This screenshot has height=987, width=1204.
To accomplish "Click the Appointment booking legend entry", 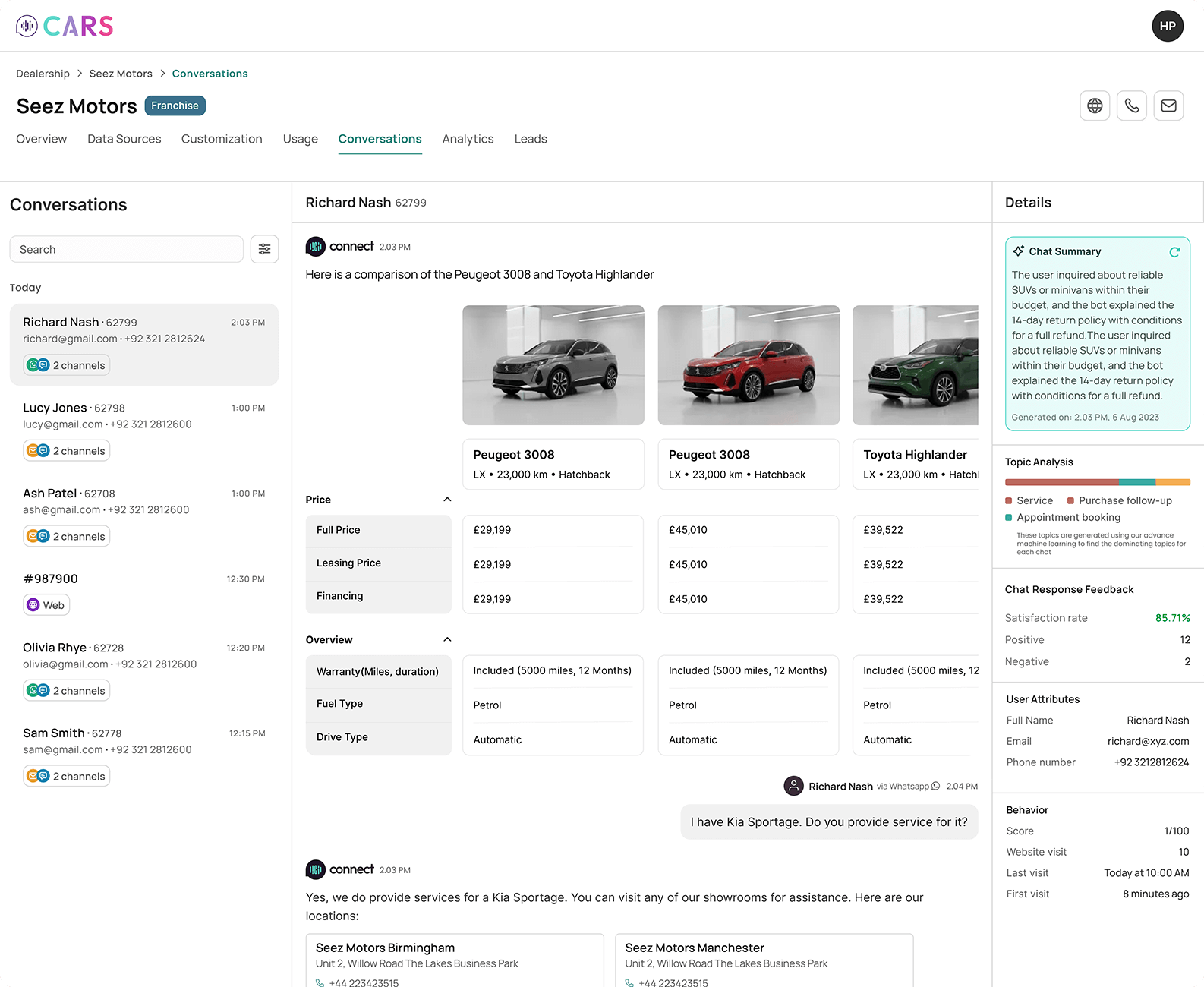I will (1063, 517).
